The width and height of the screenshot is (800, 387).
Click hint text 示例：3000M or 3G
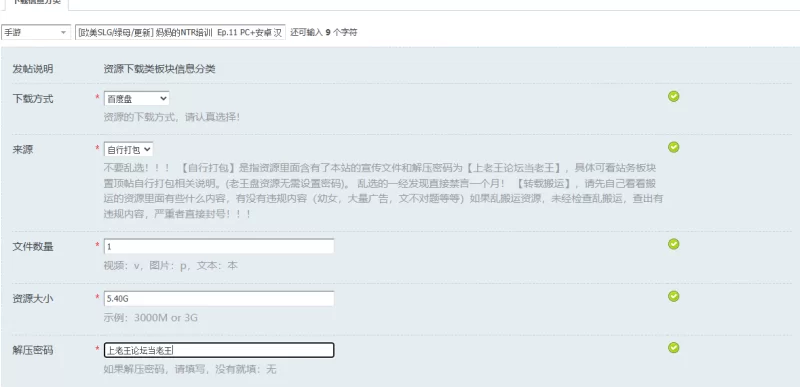(x=151, y=318)
